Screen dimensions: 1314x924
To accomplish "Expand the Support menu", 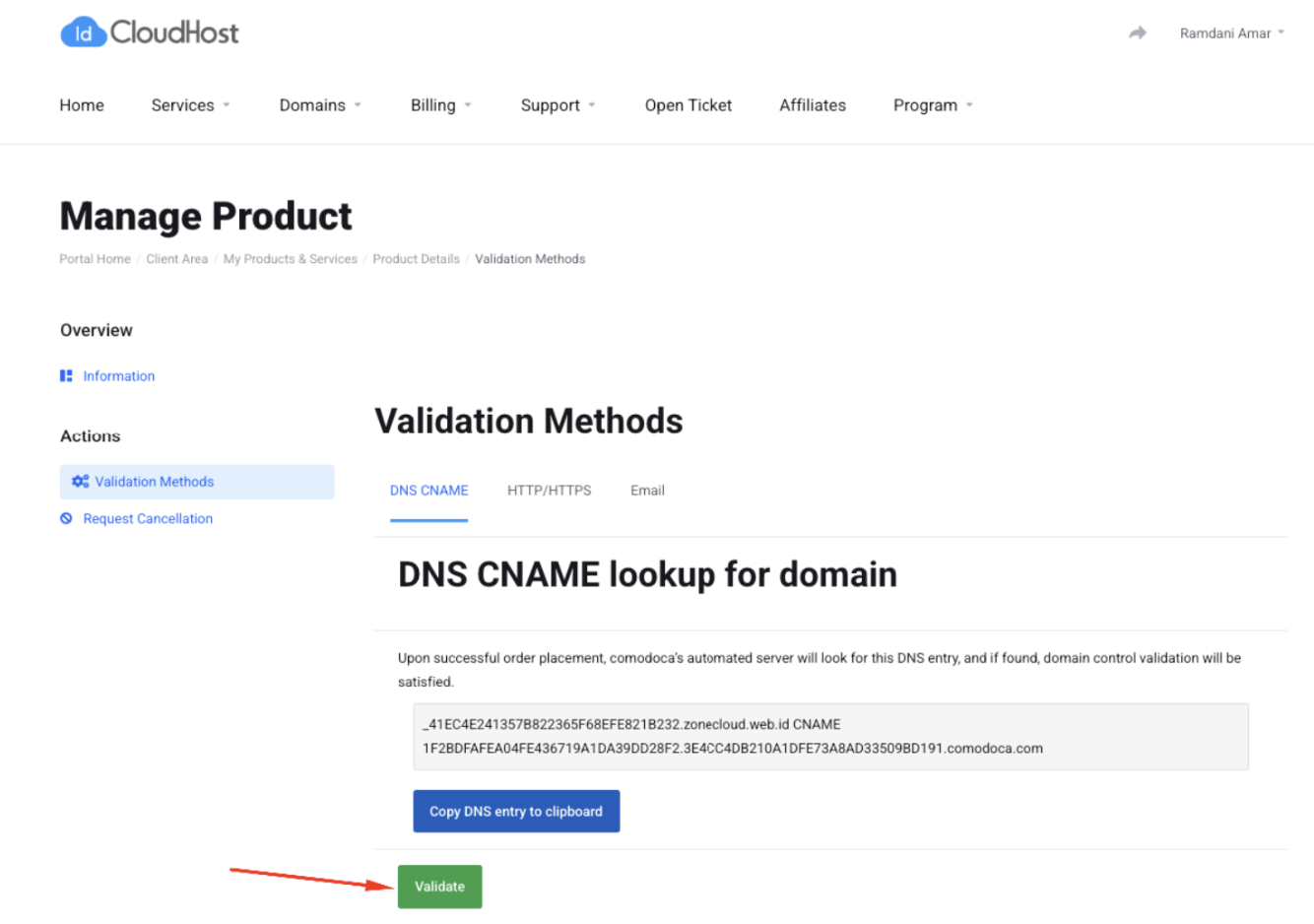I will pyautogui.click(x=558, y=105).
